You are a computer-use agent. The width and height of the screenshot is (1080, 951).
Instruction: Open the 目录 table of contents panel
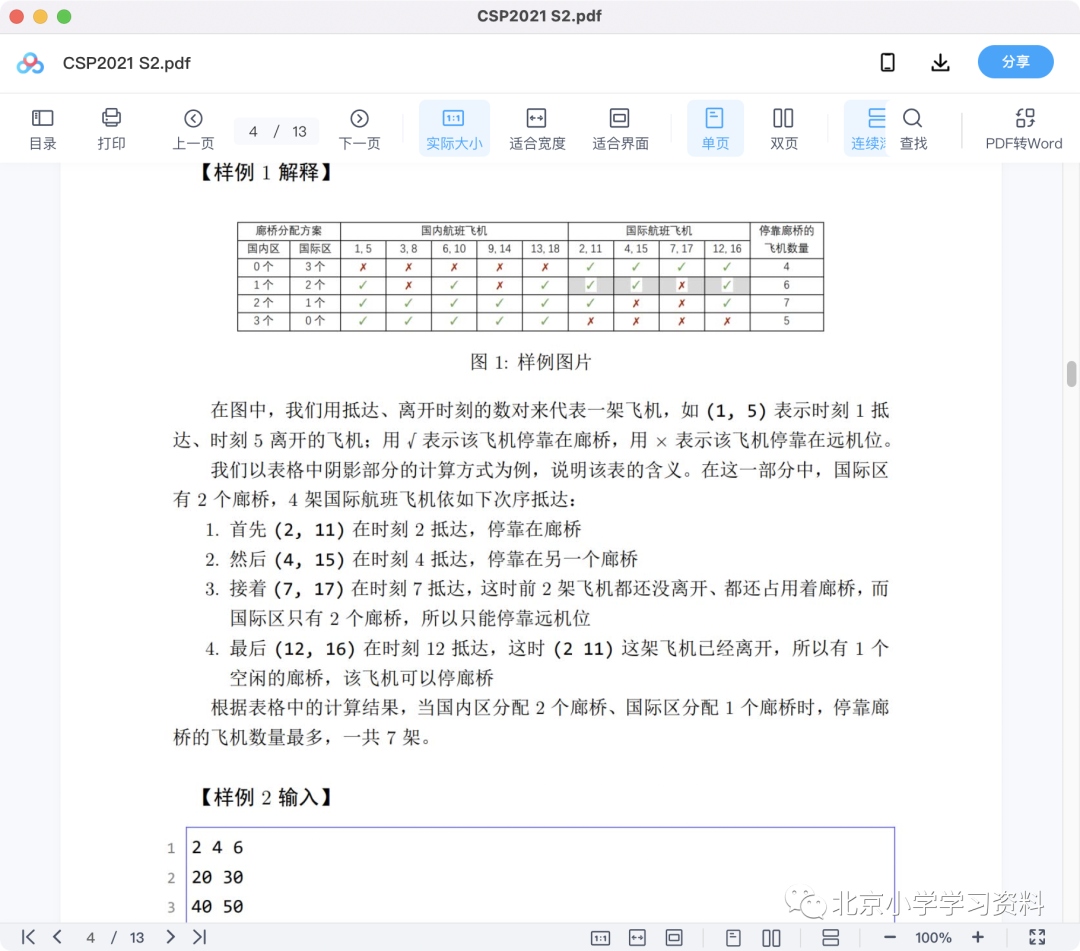(x=43, y=129)
